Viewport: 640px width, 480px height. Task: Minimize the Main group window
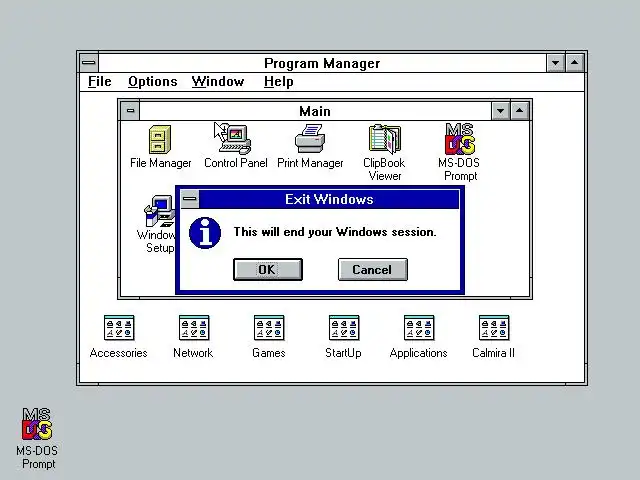500,111
